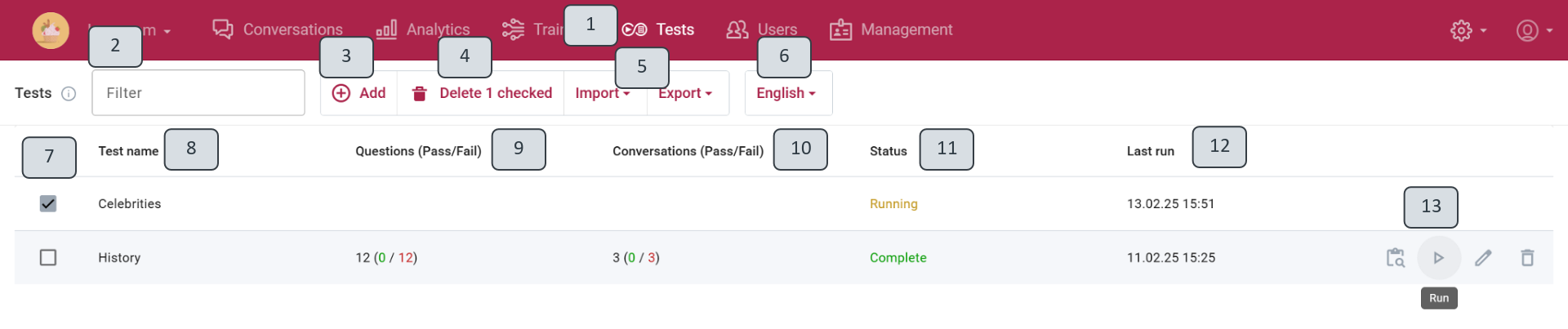This screenshot has height=329, width=1568.
Task: Click the Complete status text
Action: click(x=898, y=257)
